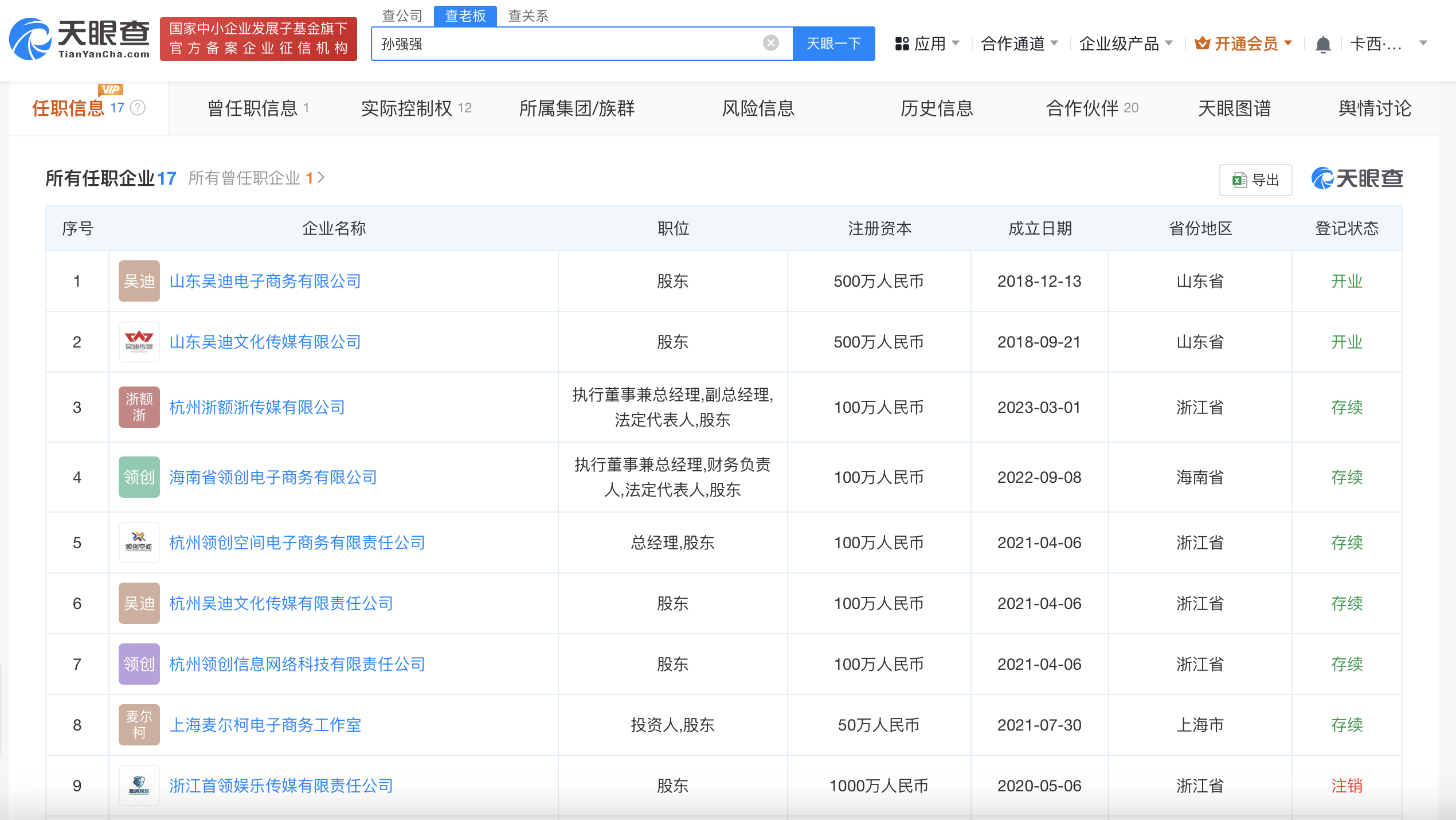
Task: Click the 首领娱乐 company logo thumbnail
Action: [x=139, y=786]
